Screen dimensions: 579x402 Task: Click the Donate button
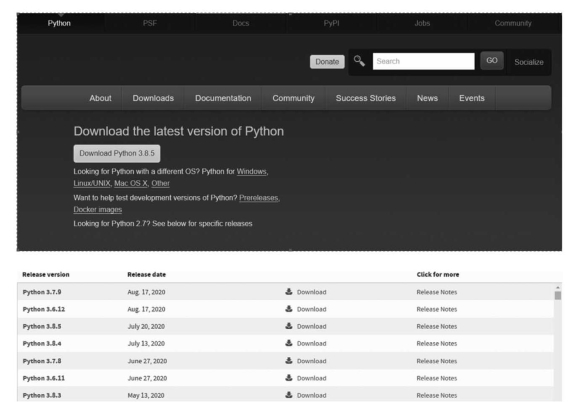point(327,62)
